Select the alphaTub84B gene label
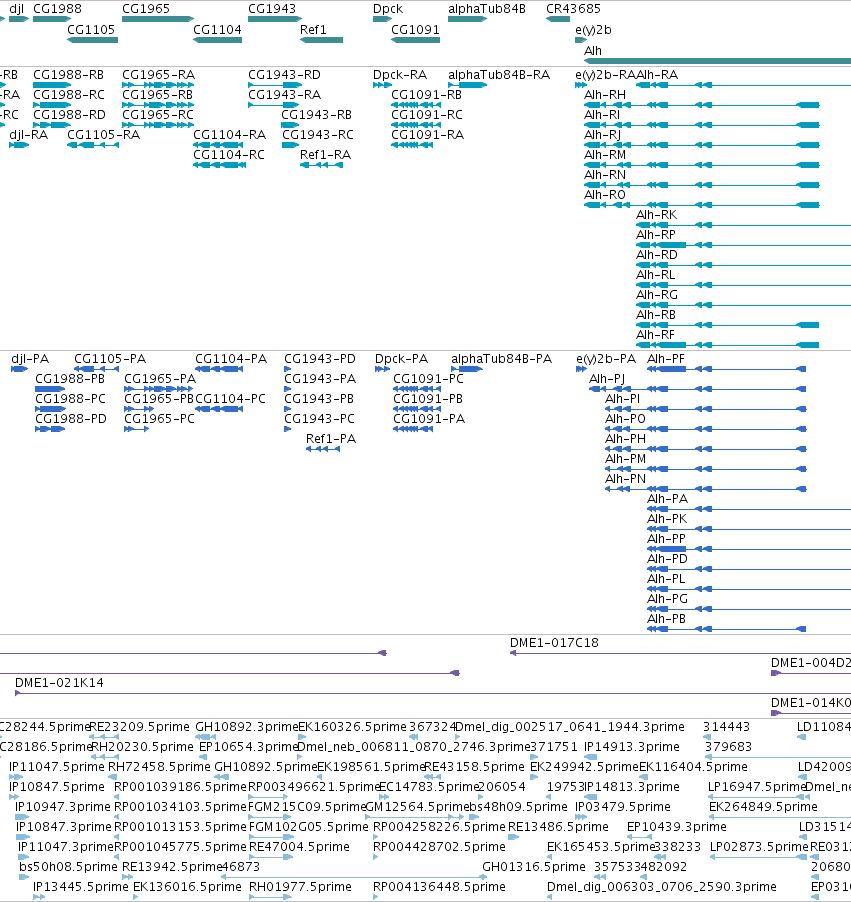 (x=487, y=9)
